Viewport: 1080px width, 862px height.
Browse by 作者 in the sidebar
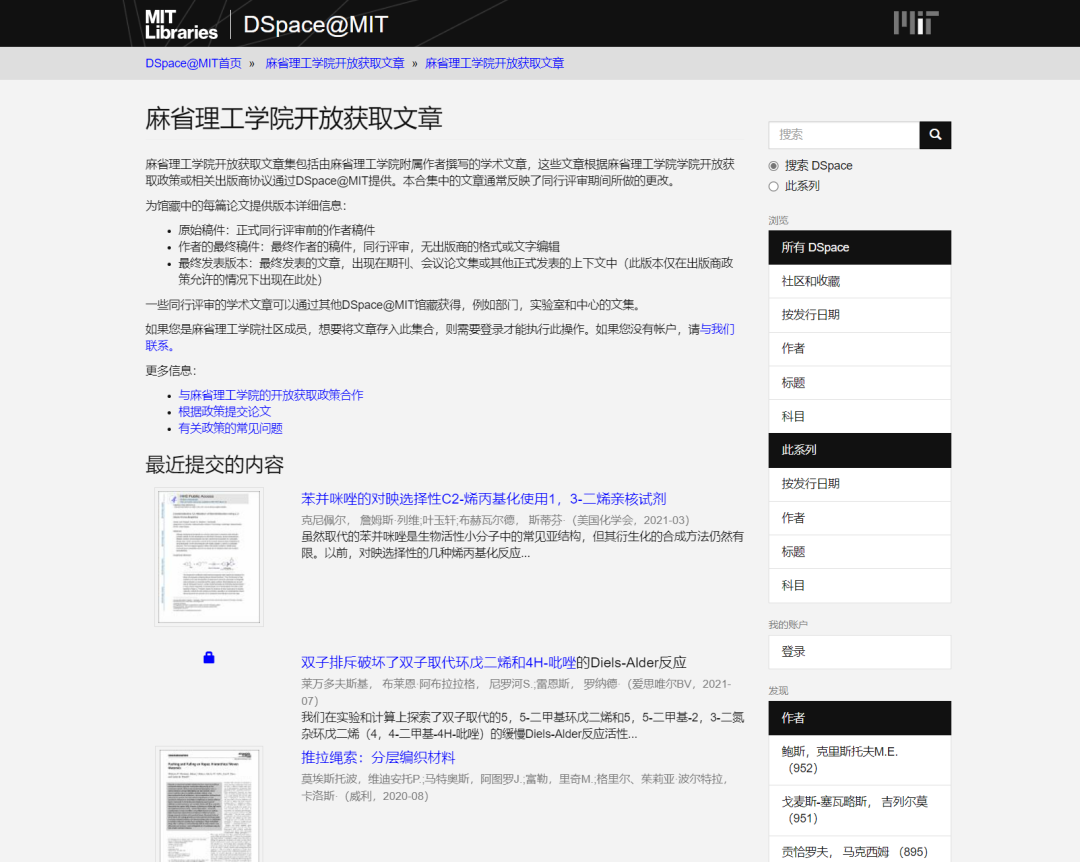point(793,349)
